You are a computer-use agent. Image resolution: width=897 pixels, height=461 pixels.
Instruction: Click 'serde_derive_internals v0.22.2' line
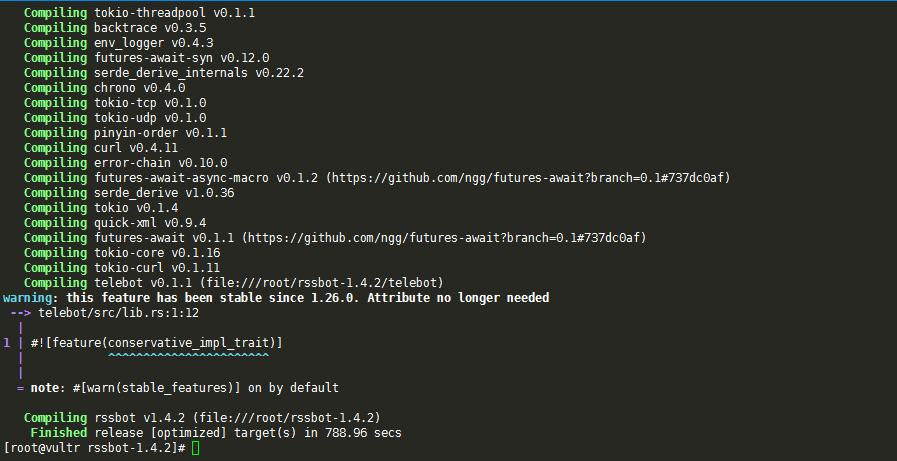(164, 73)
